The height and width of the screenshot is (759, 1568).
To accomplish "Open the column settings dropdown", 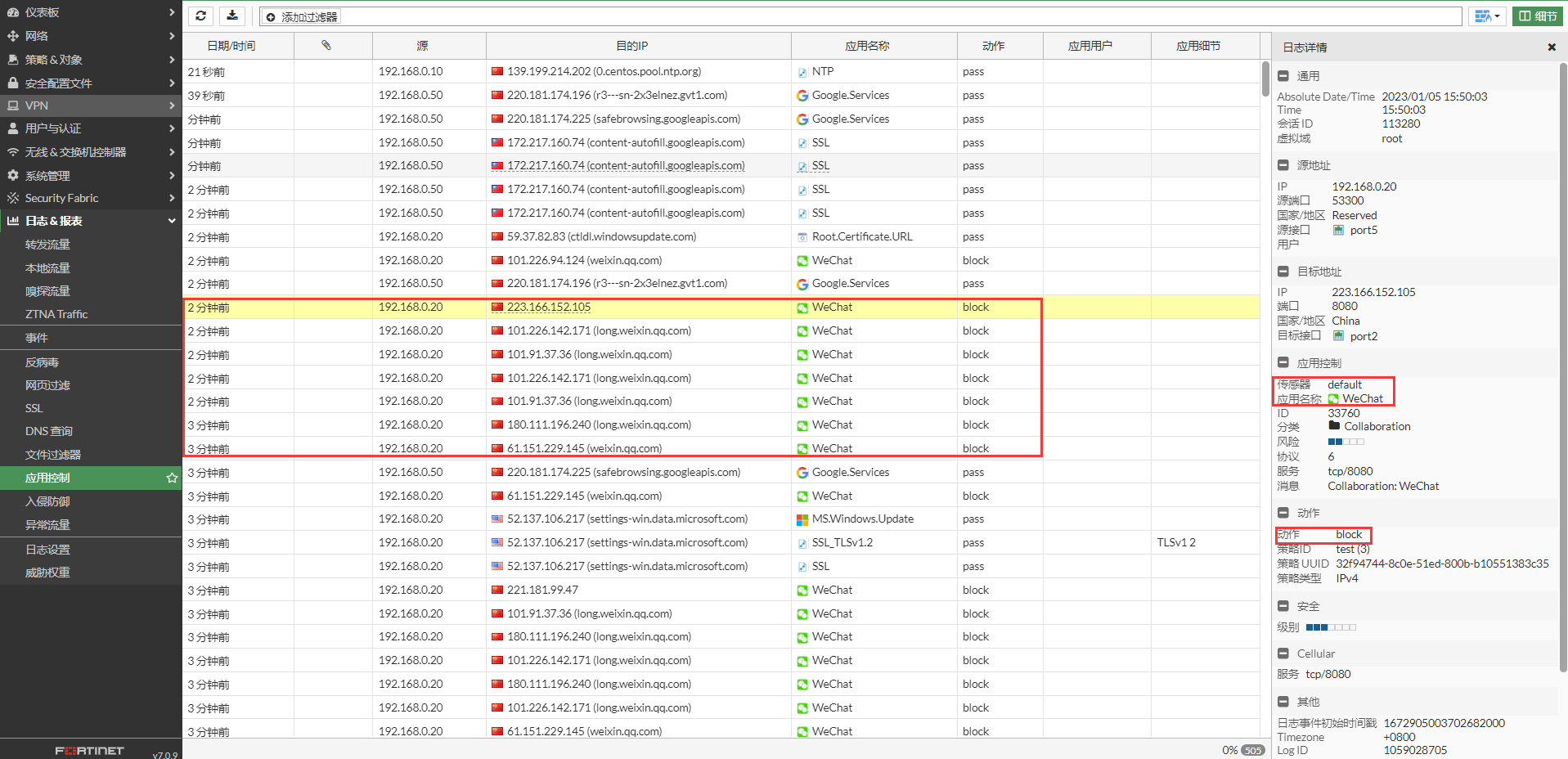I will coord(1487,16).
